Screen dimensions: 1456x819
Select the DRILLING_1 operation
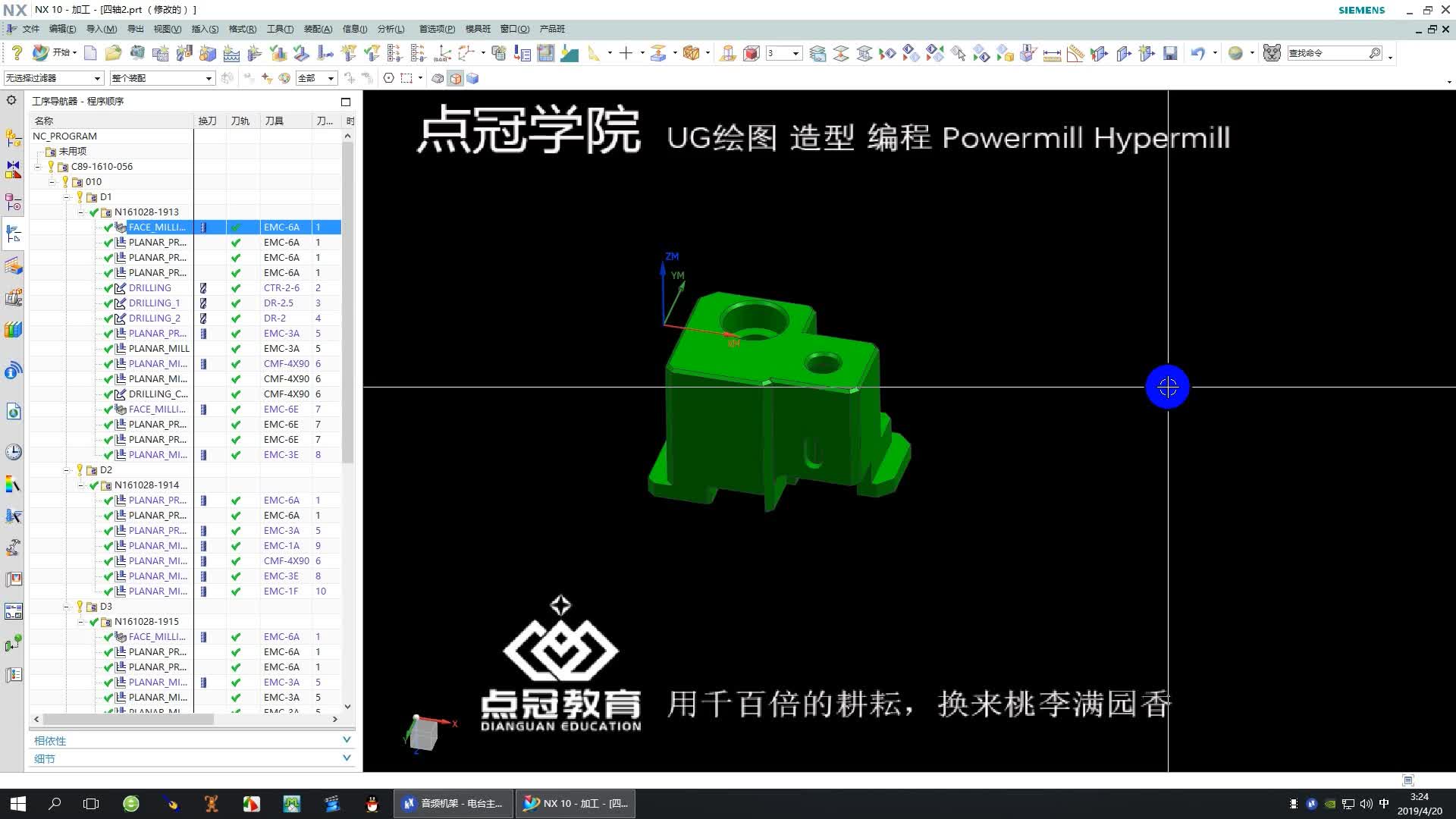(154, 303)
